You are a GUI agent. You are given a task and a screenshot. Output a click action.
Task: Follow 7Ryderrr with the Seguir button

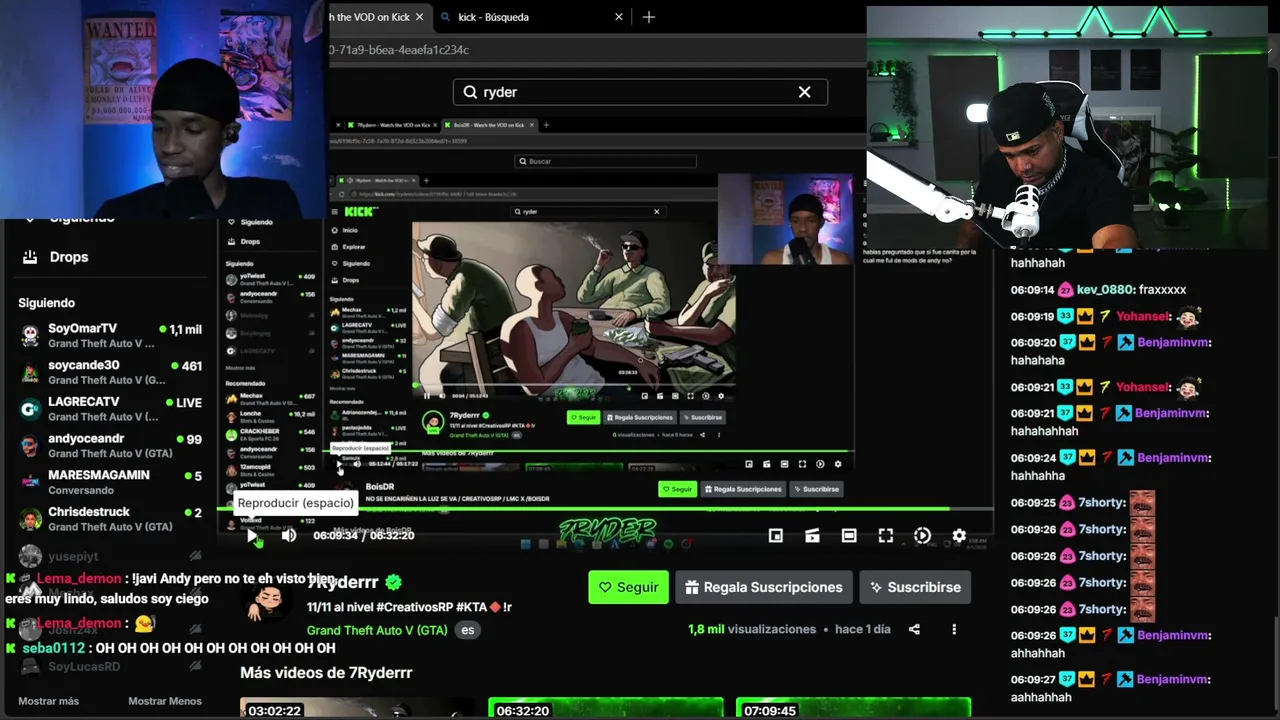pos(628,587)
